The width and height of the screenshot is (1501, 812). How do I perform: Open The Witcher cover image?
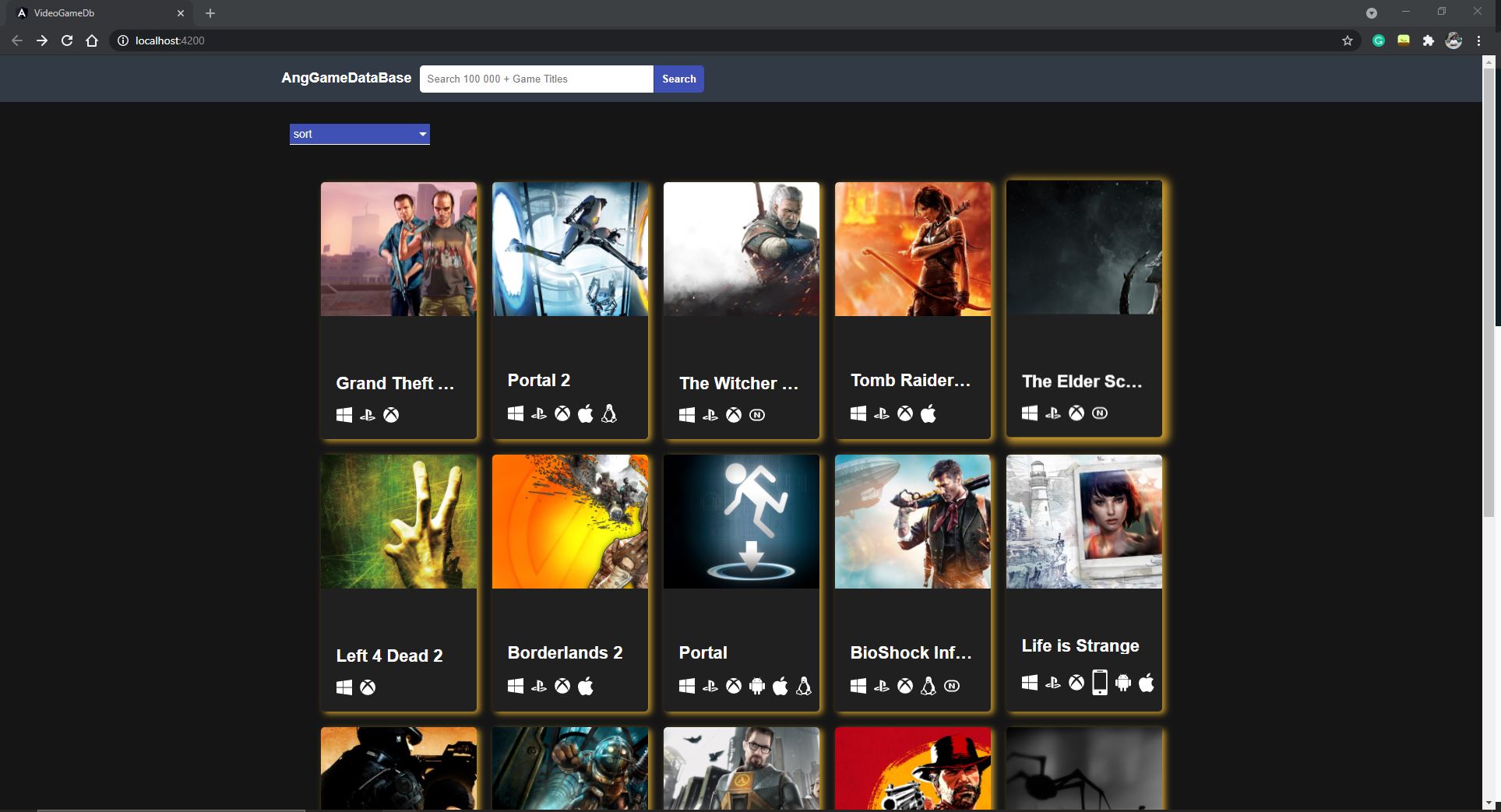tap(742, 249)
